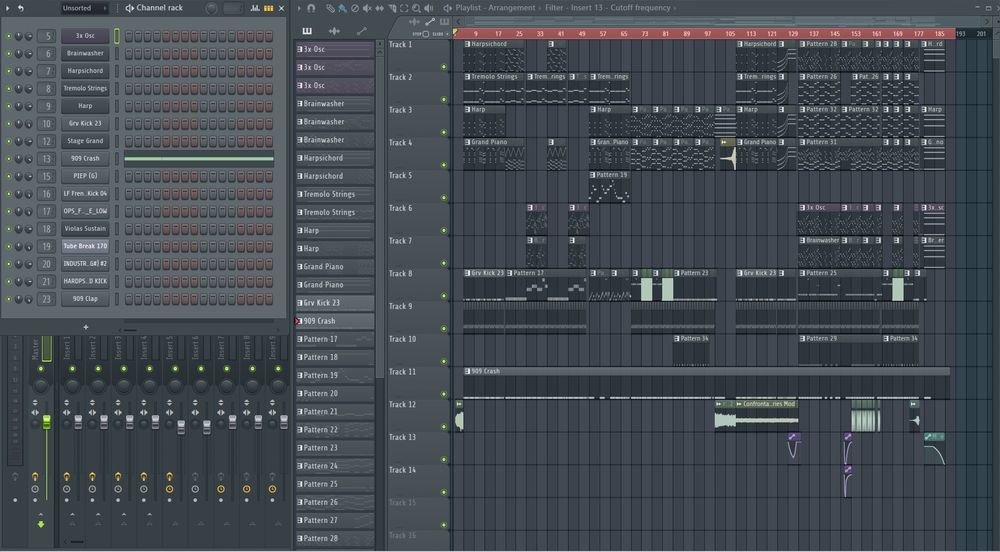This screenshot has width=1000, height=552.
Task: Toggle mute on Playlist Track 1
Action: click(444, 66)
